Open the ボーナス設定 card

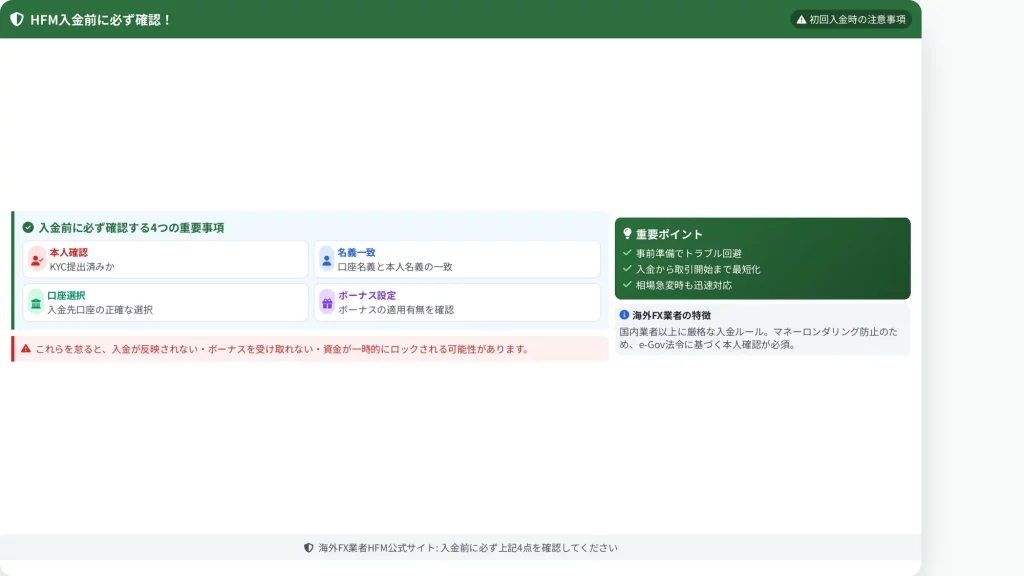(457, 303)
